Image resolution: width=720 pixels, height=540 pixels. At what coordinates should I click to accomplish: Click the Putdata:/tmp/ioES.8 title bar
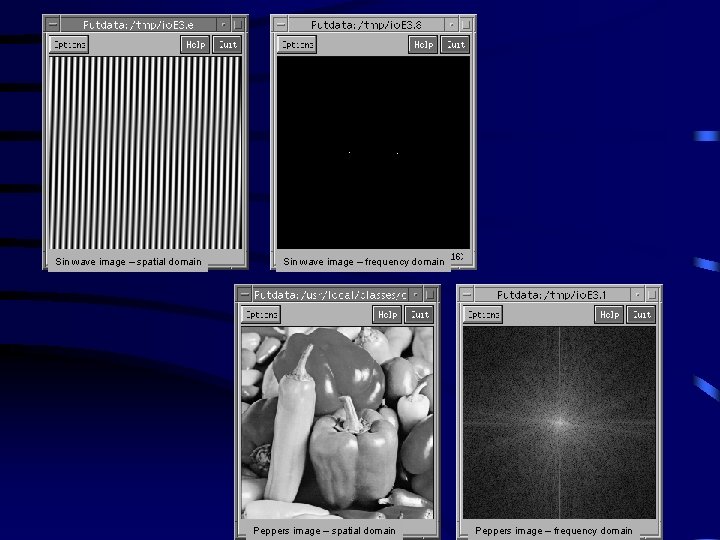pyautogui.click(x=366, y=24)
